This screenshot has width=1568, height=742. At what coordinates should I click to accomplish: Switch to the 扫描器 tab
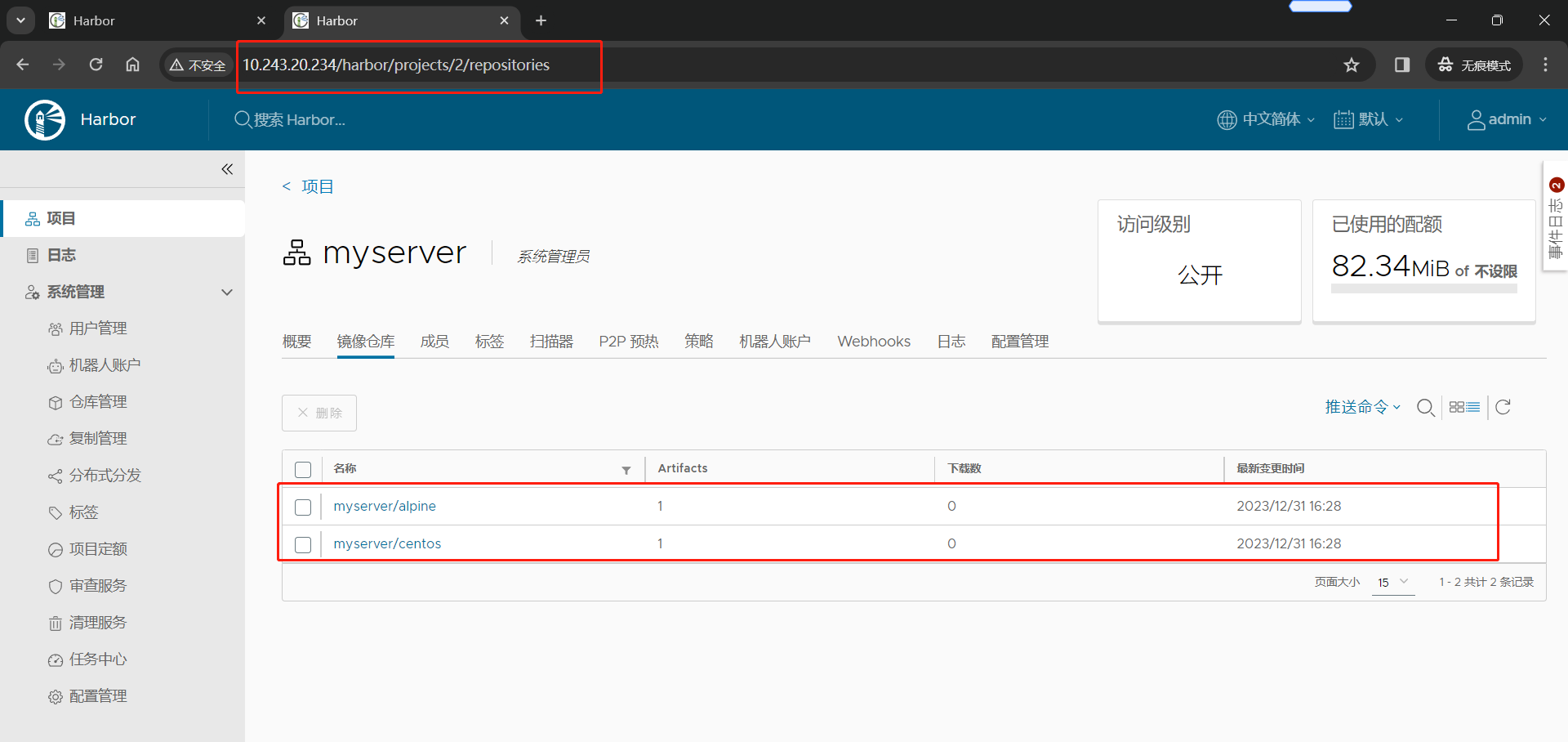coord(552,342)
